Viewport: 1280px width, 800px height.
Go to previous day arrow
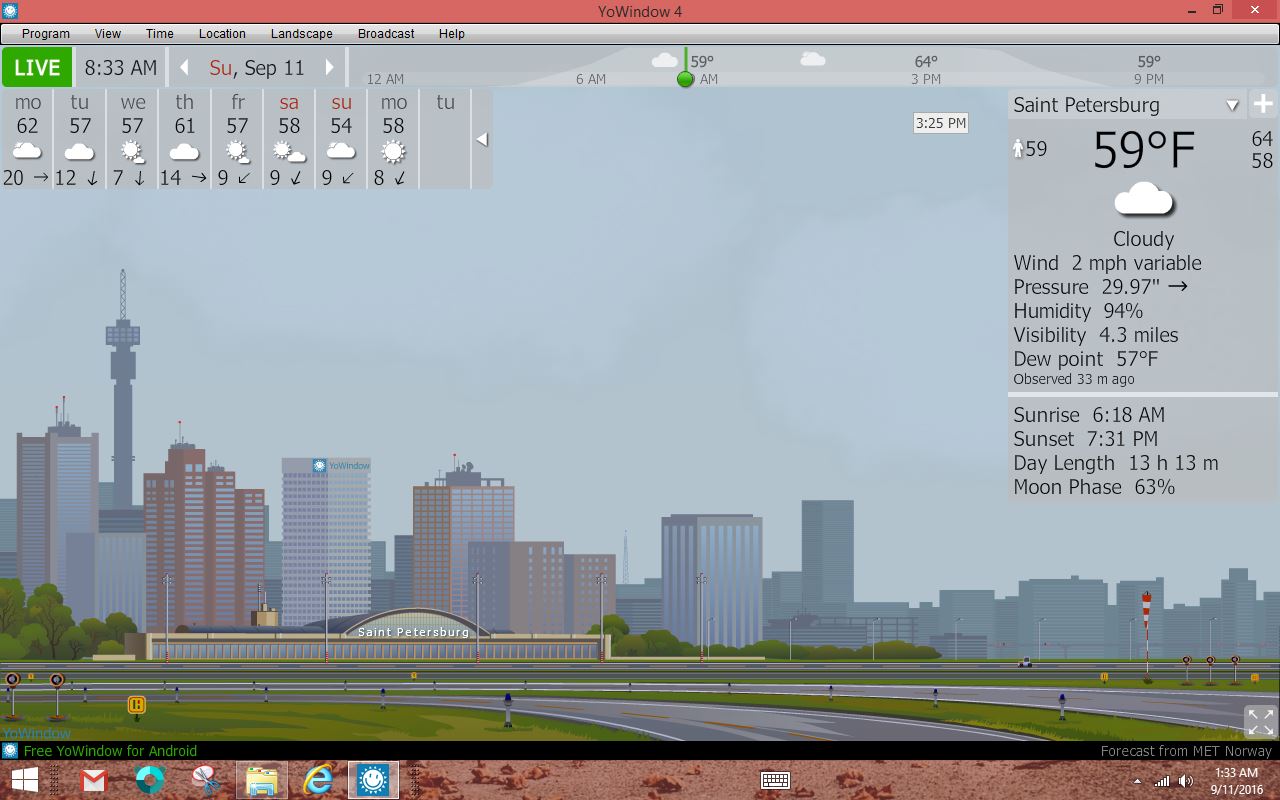(184, 68)
